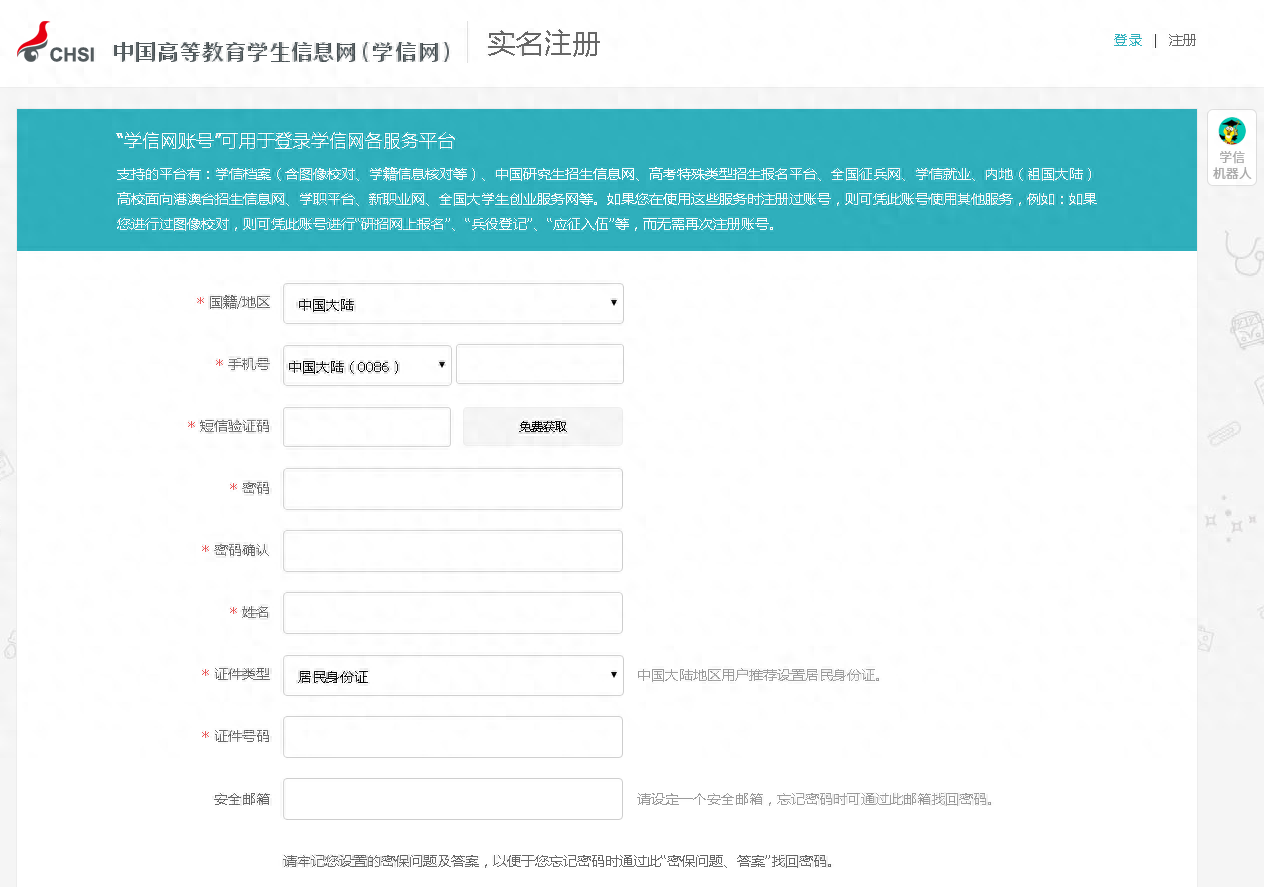
Task: Expand the phone country code dropdown 中国大陆（0086）
Action: click(367, 366)
